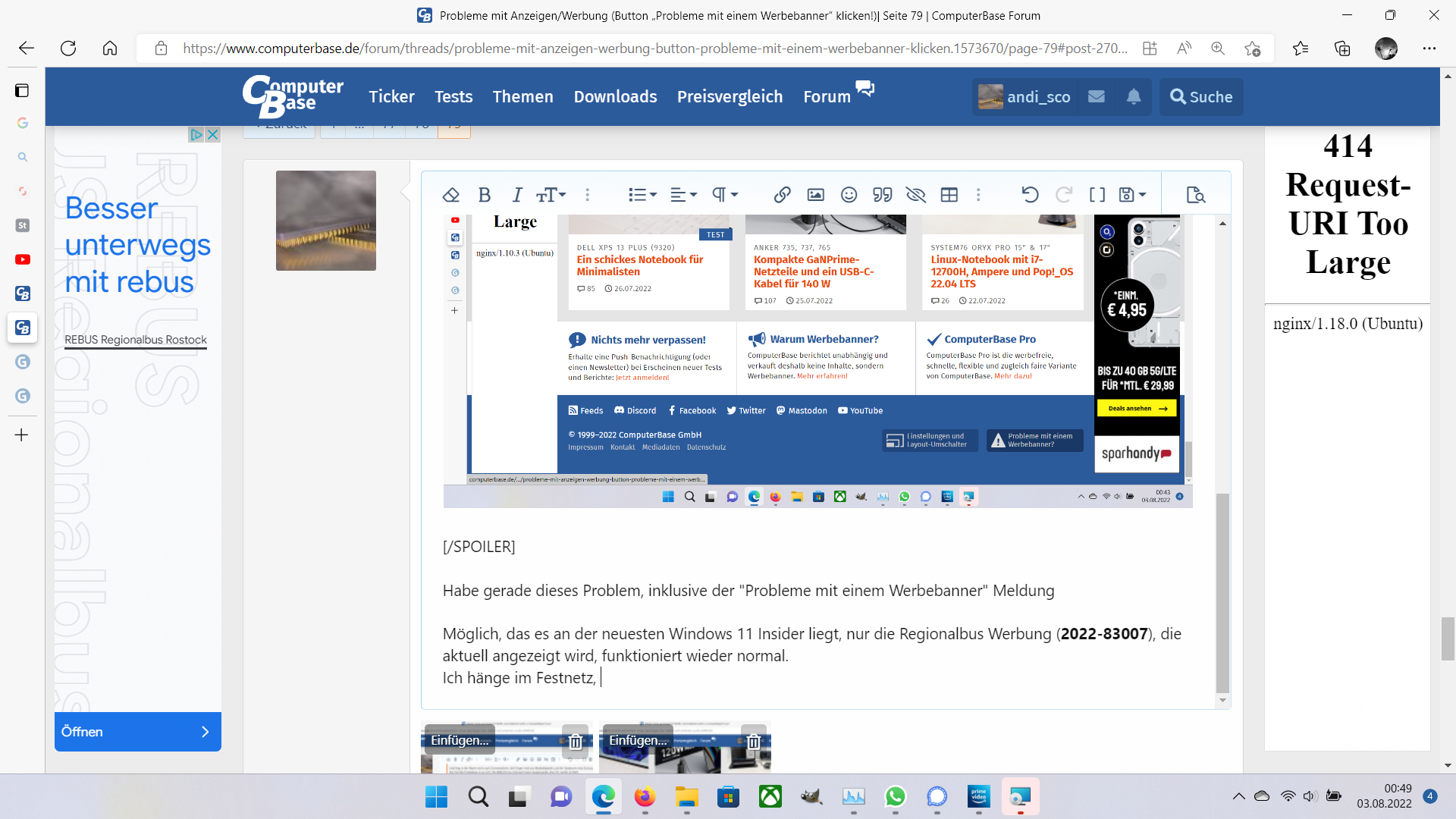Delete the second attachment via trash icon
Image resolution: width=1456 pixels, height=819 pixels.
click(754, 741)
